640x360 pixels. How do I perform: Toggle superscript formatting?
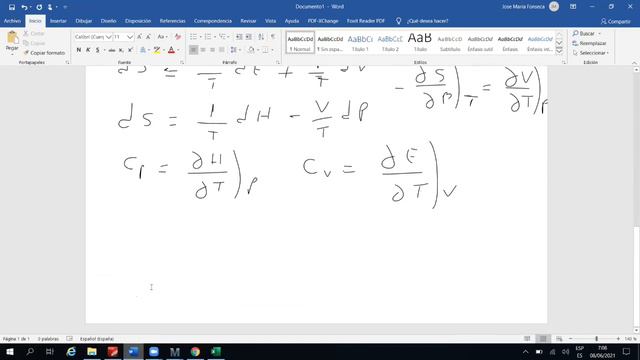131,50
